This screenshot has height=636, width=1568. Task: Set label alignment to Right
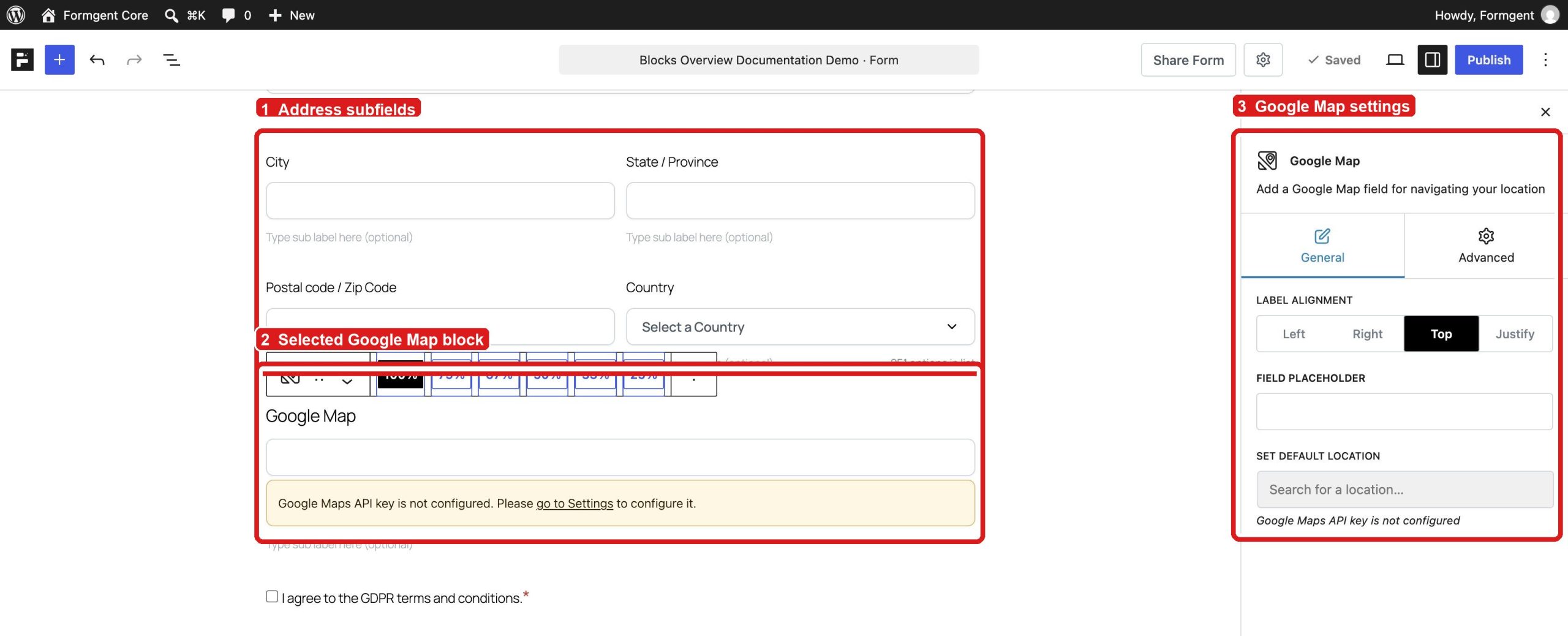point(1367,334)
